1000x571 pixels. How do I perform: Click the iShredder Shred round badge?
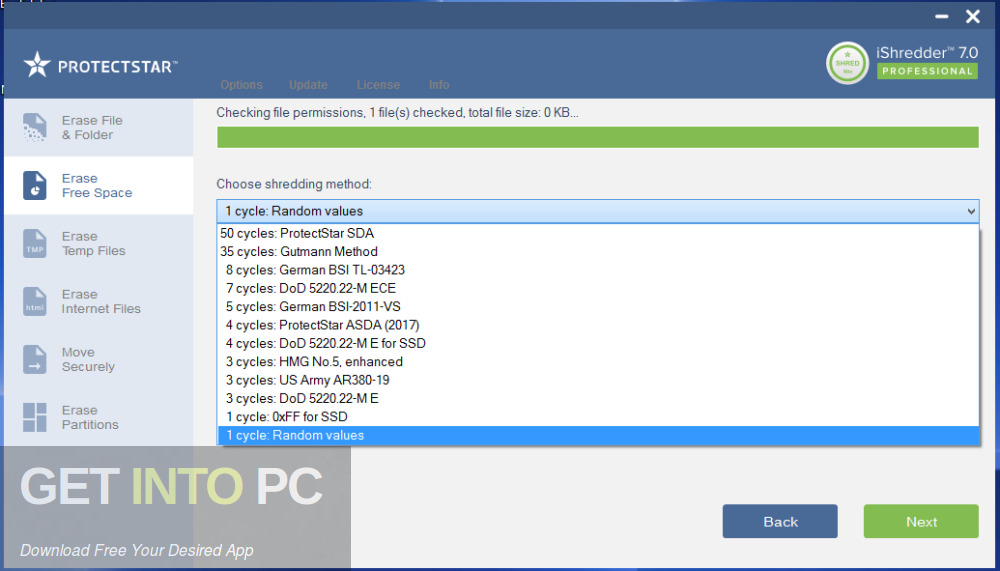pos(847,63)
